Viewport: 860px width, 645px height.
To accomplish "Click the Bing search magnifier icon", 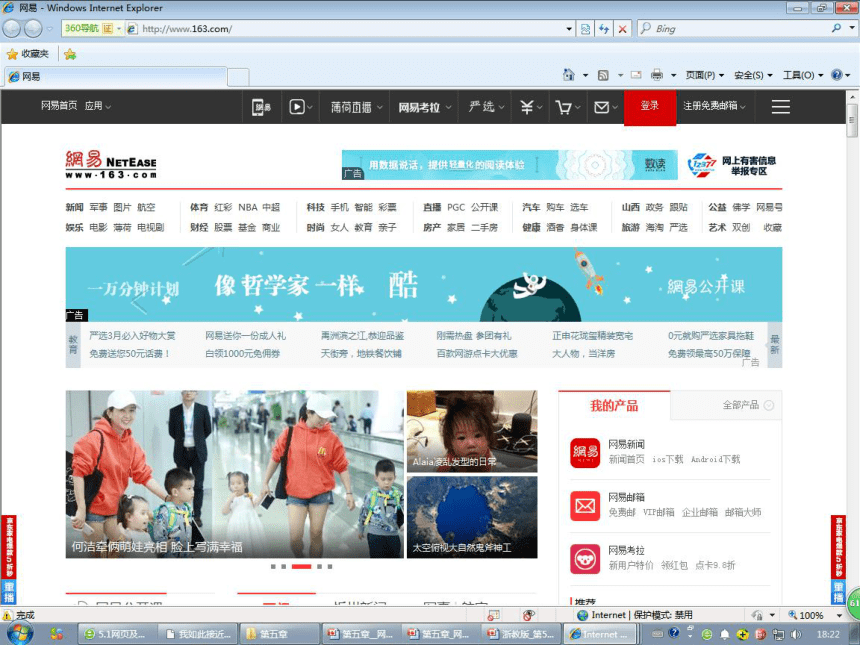I will coord(836,28).
